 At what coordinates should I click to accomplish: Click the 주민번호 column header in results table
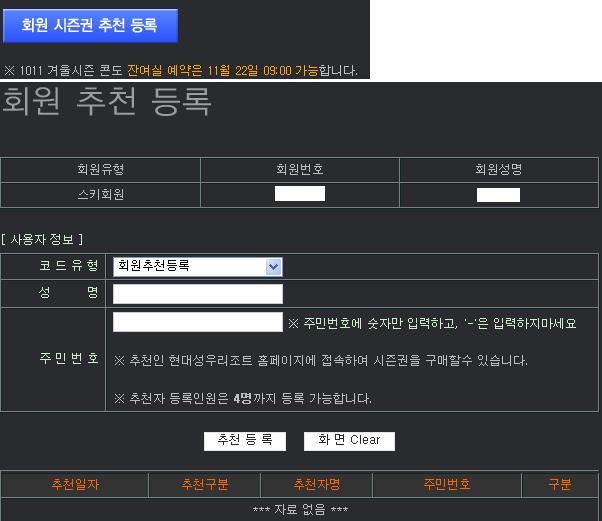(x=447, y=485)
